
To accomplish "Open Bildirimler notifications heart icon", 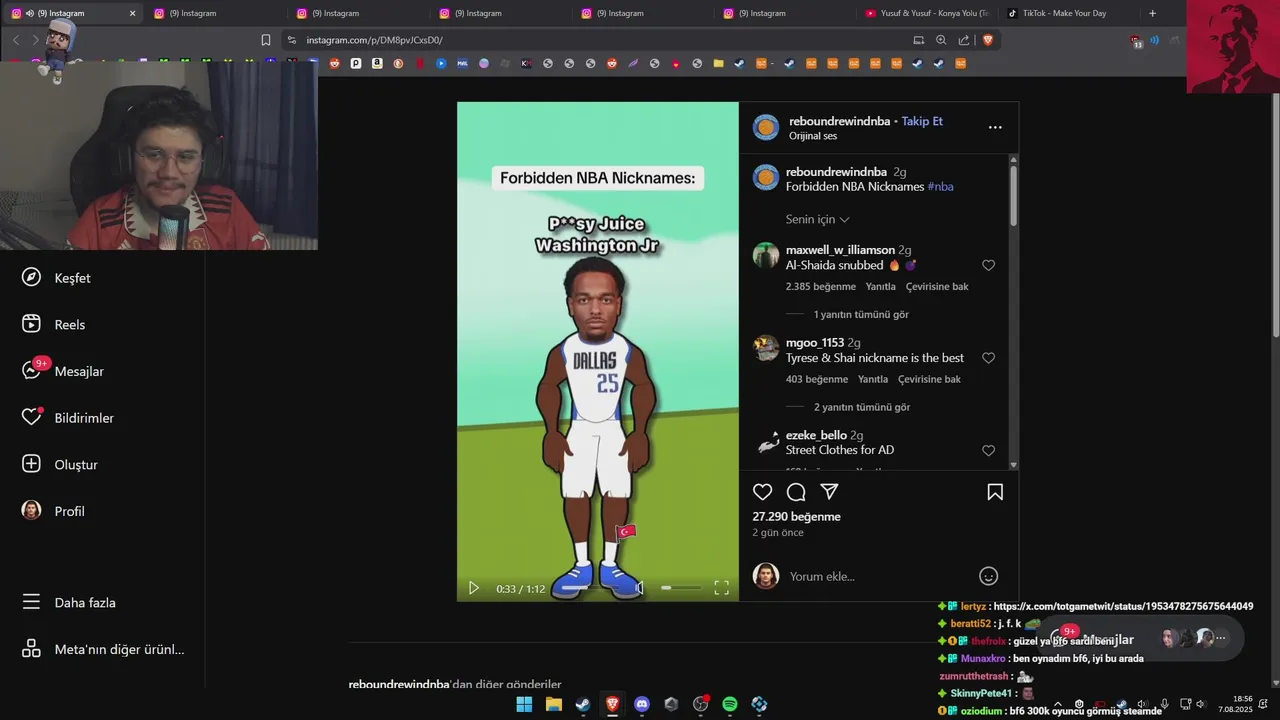I will [31, 417].
